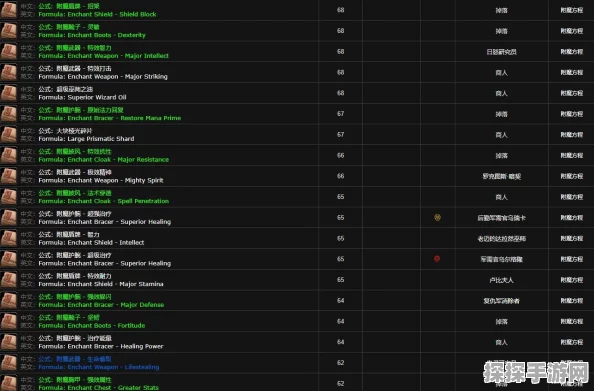The height and width of the screenshot is (391, 594).
Task: Open Formula: Enchant Bracer - Major Defense link
Action: click(x=101, y=305)
